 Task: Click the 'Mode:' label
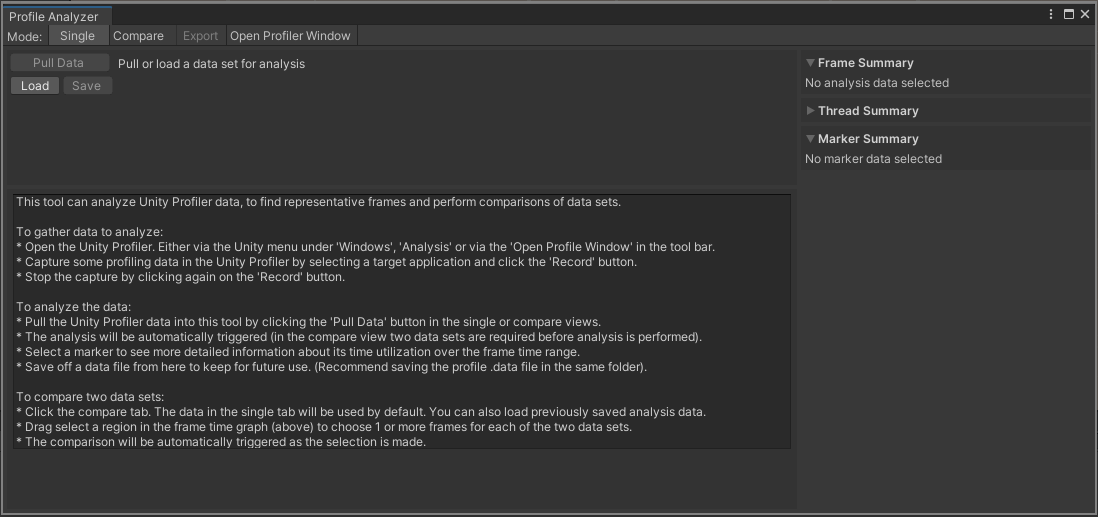tap(24, 37)
